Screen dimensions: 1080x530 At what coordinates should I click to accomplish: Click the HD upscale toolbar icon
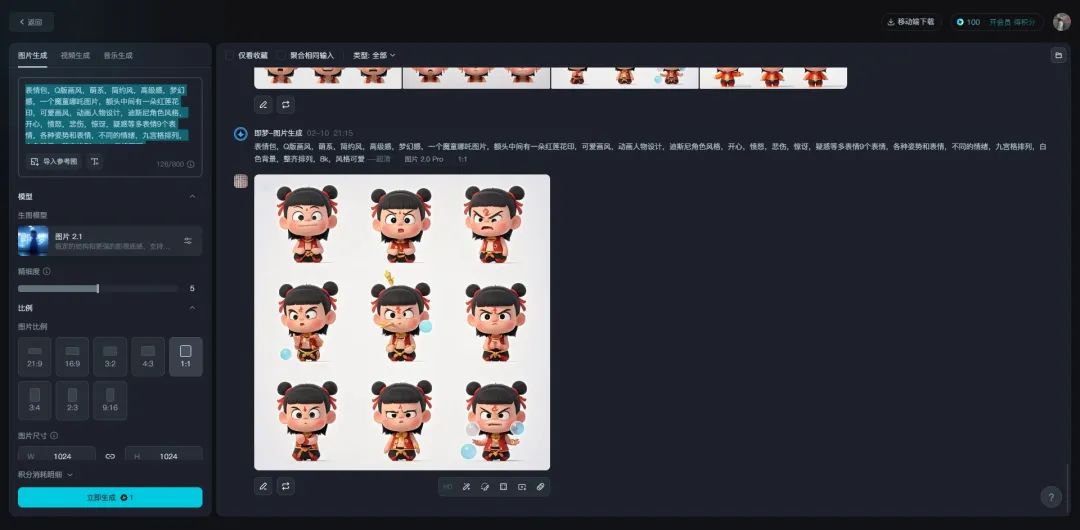pos(448,487)
